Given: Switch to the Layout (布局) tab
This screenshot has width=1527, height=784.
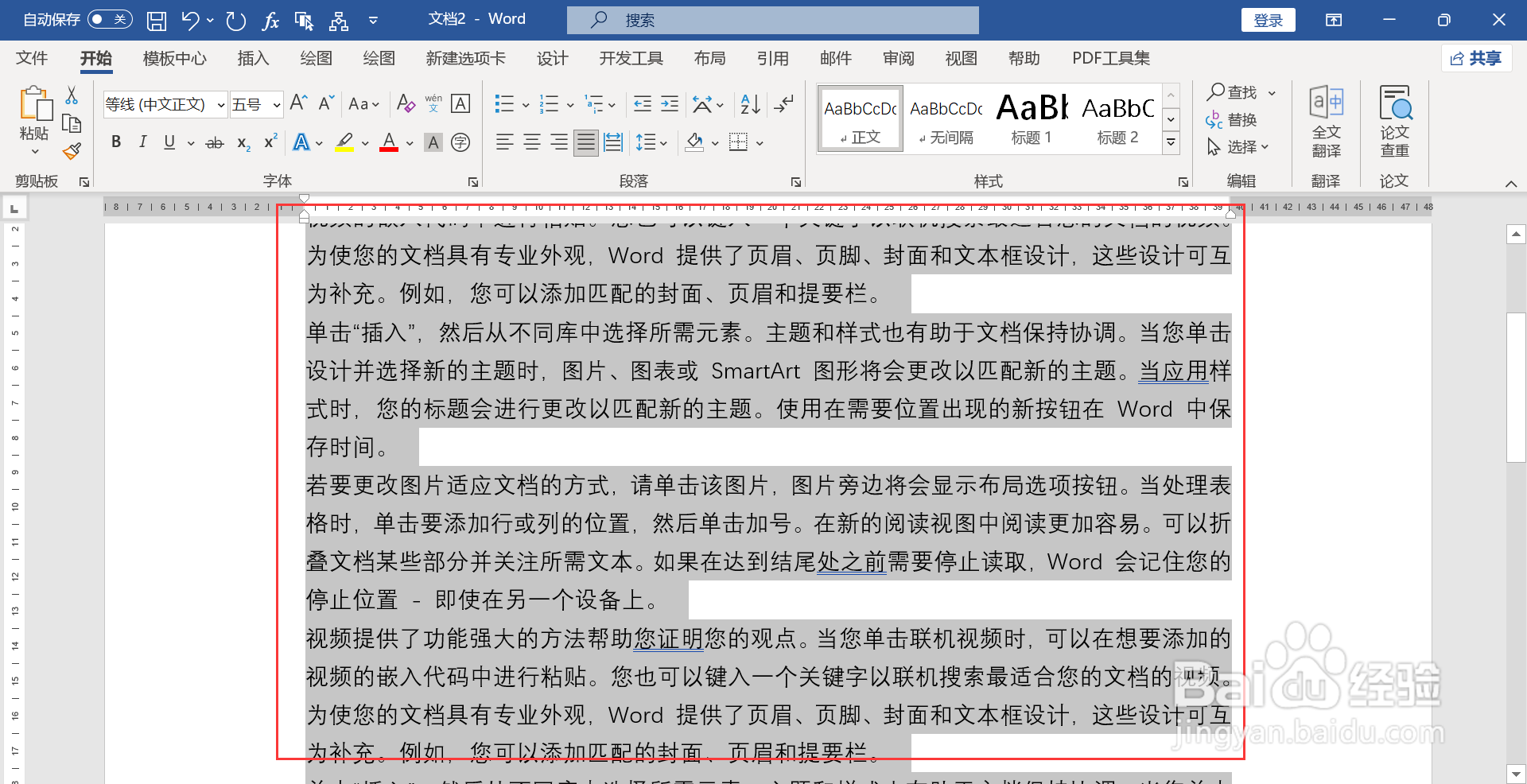Looking at the screenshot, I should point(709,58).
